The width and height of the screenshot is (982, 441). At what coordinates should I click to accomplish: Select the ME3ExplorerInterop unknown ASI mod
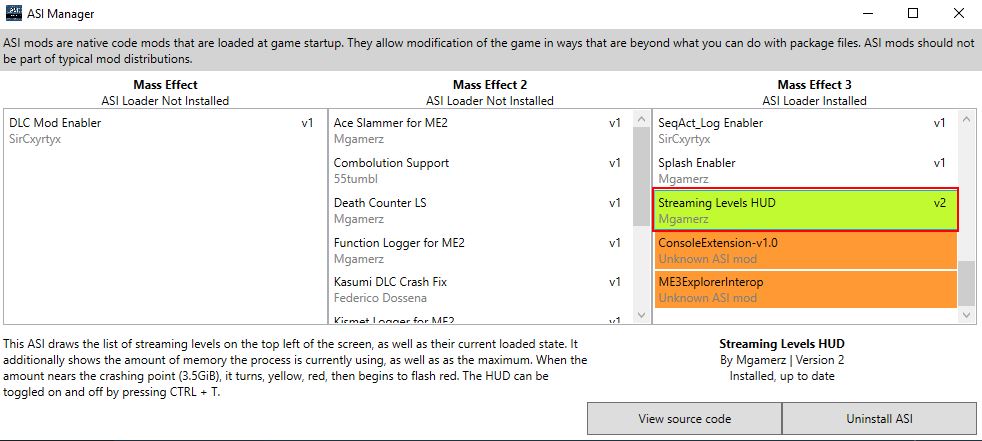click(x=806, y=289)
